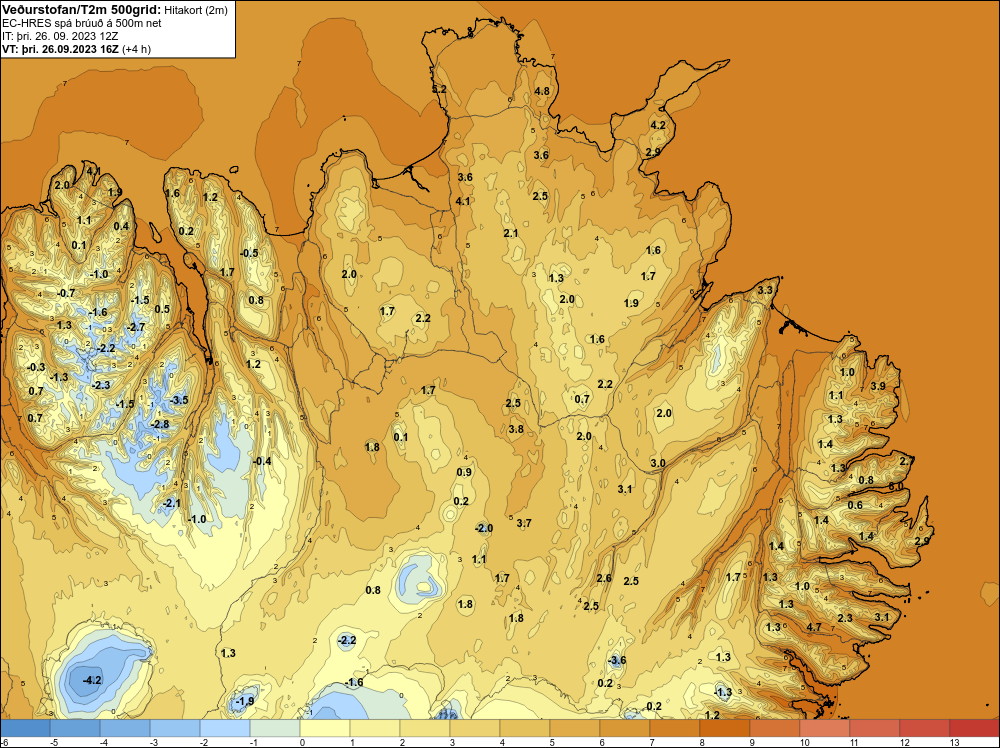Click the -0.5 temperature value
Screen dimensions: 1000x748
[x=249, y=254]
